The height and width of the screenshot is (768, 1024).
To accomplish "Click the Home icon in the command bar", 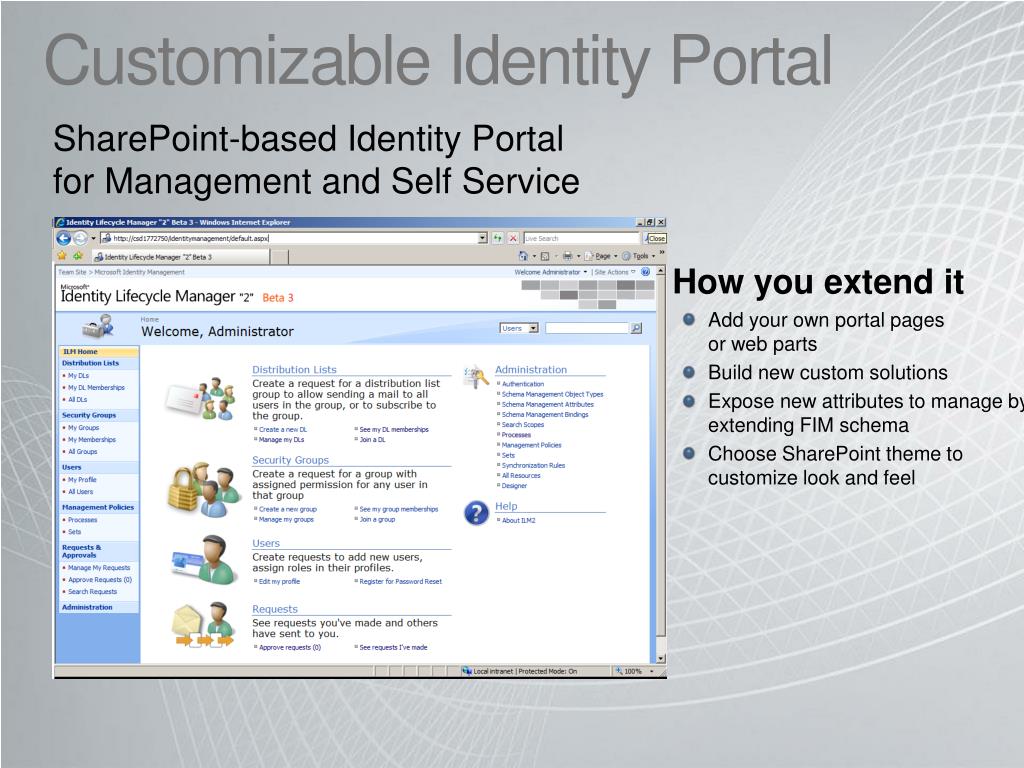I will tap(523, 256).
